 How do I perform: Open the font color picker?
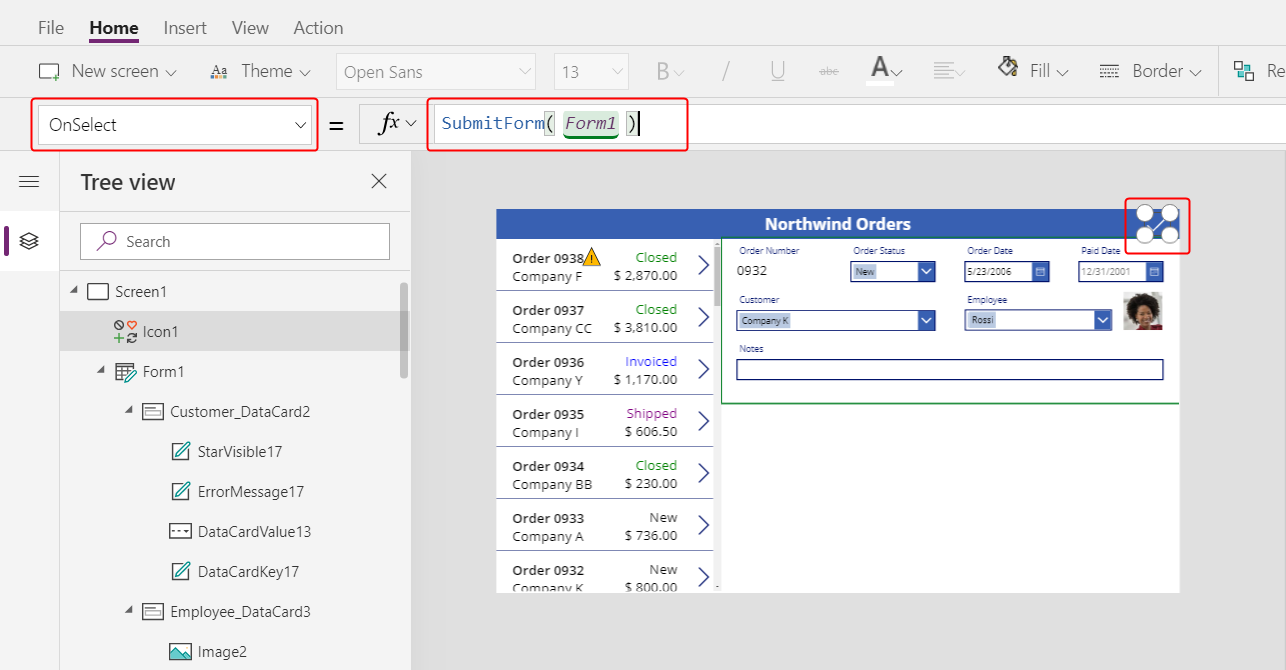coord(886,71)
